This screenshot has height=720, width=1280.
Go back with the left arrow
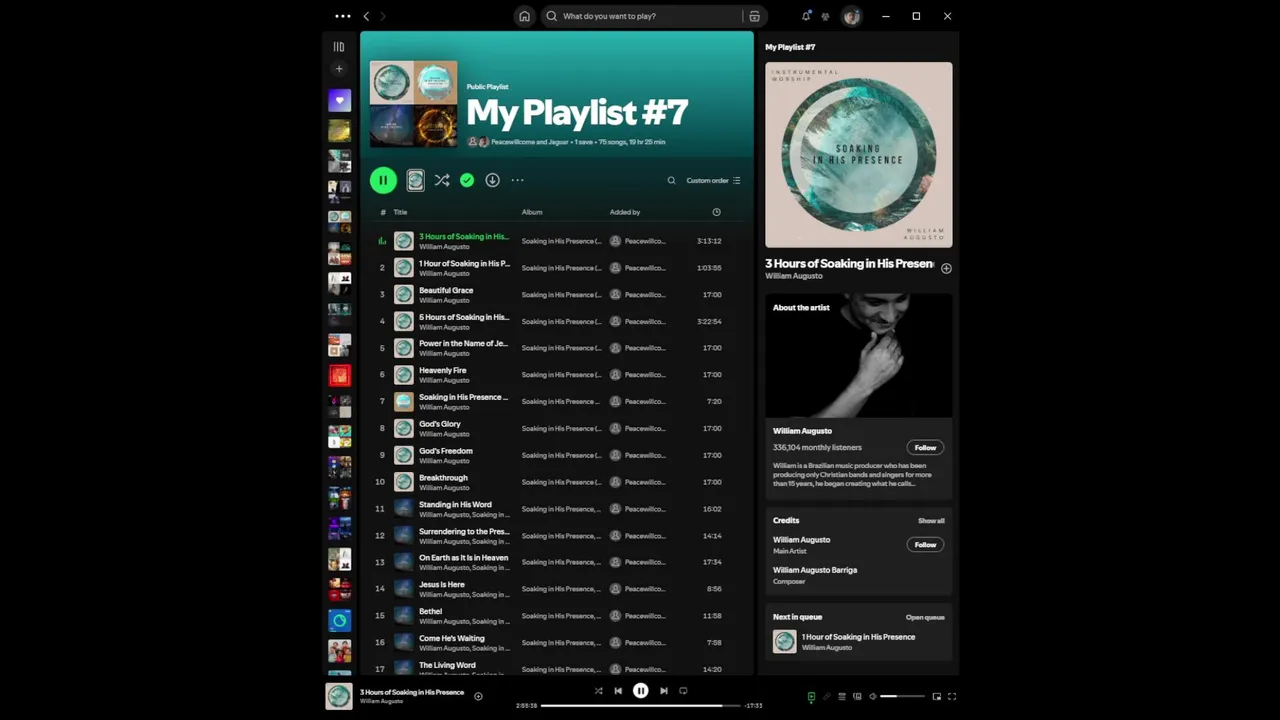click(366, 16)
